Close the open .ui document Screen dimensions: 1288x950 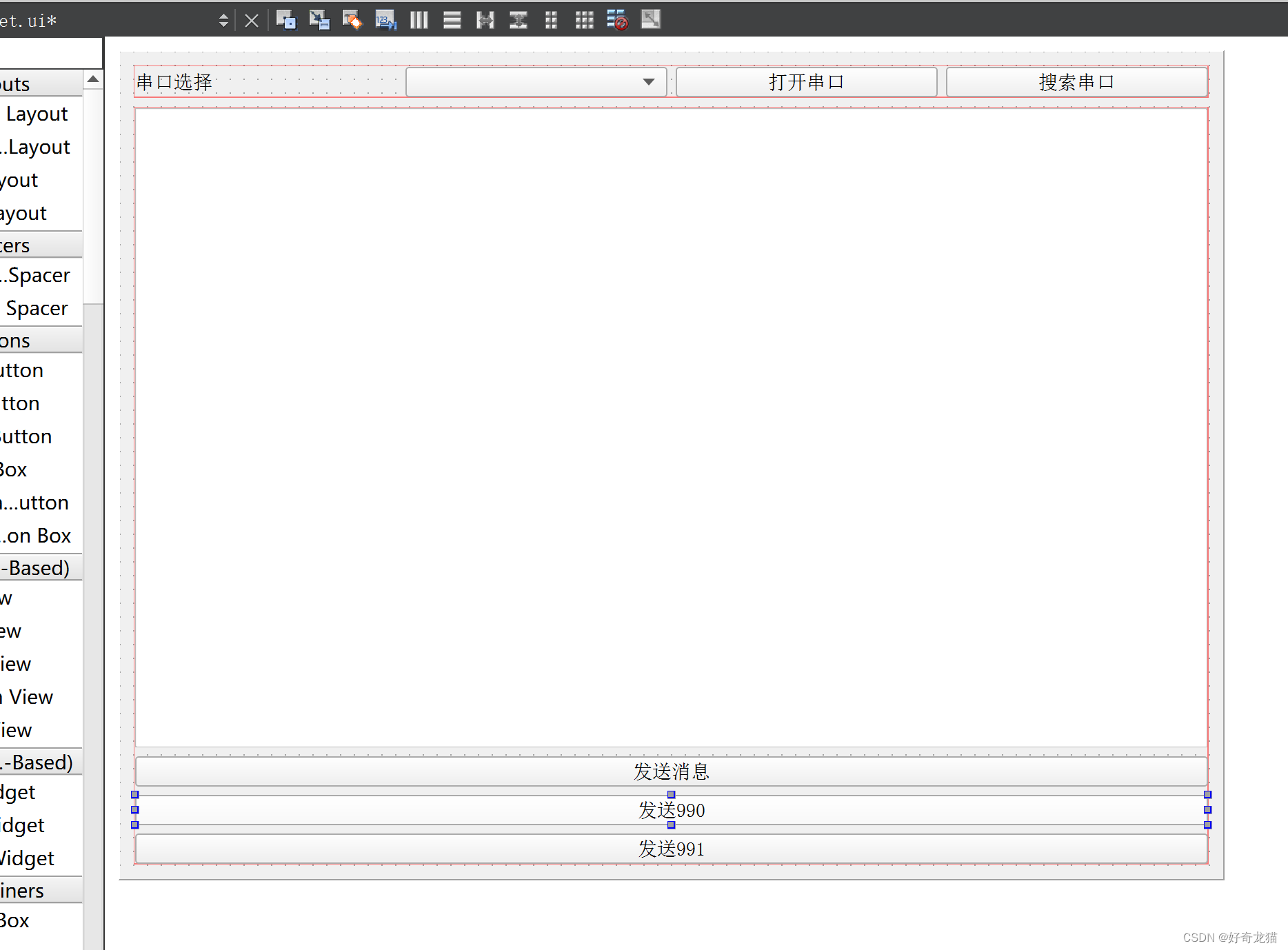(252, 21)
